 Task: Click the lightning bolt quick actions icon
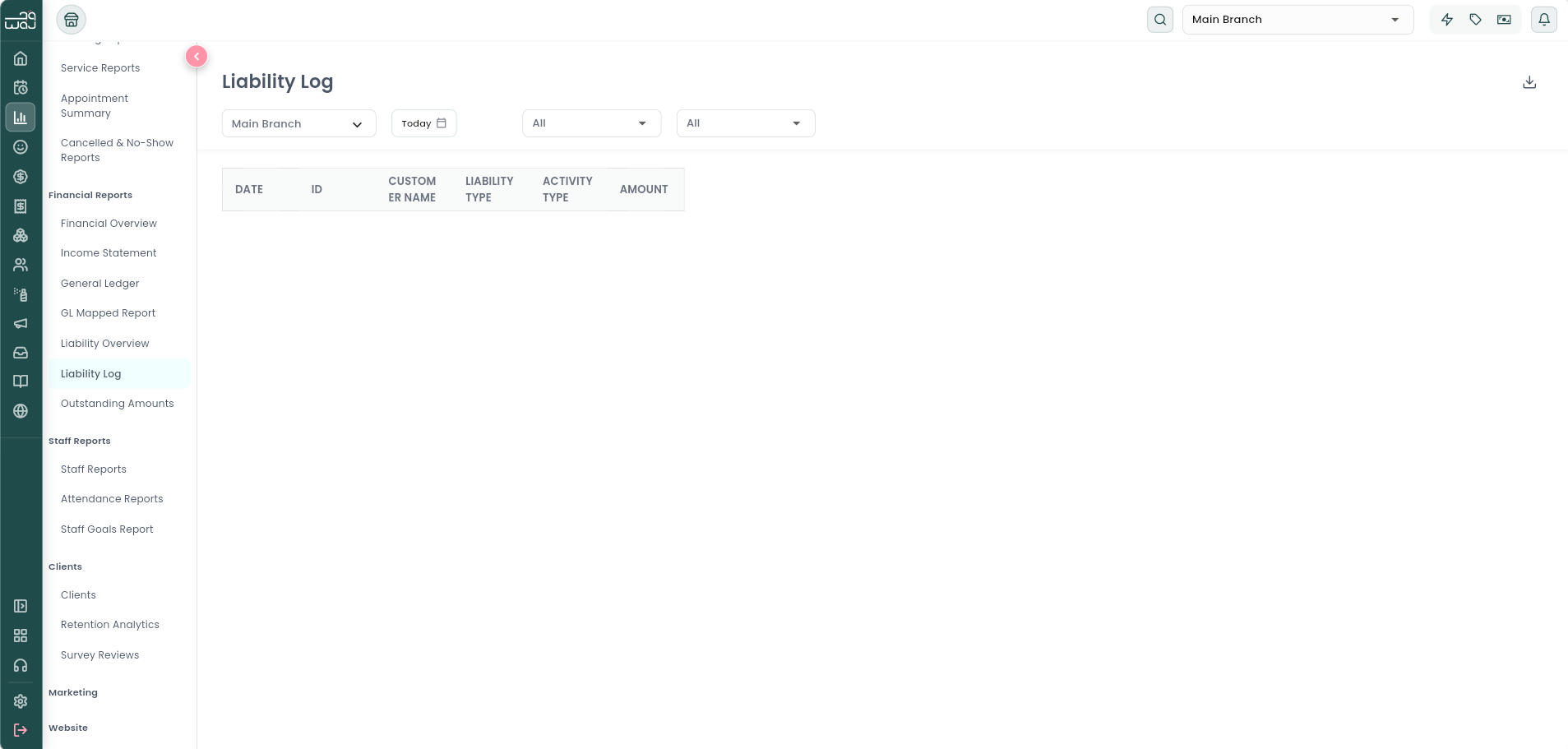[1447, 20]
